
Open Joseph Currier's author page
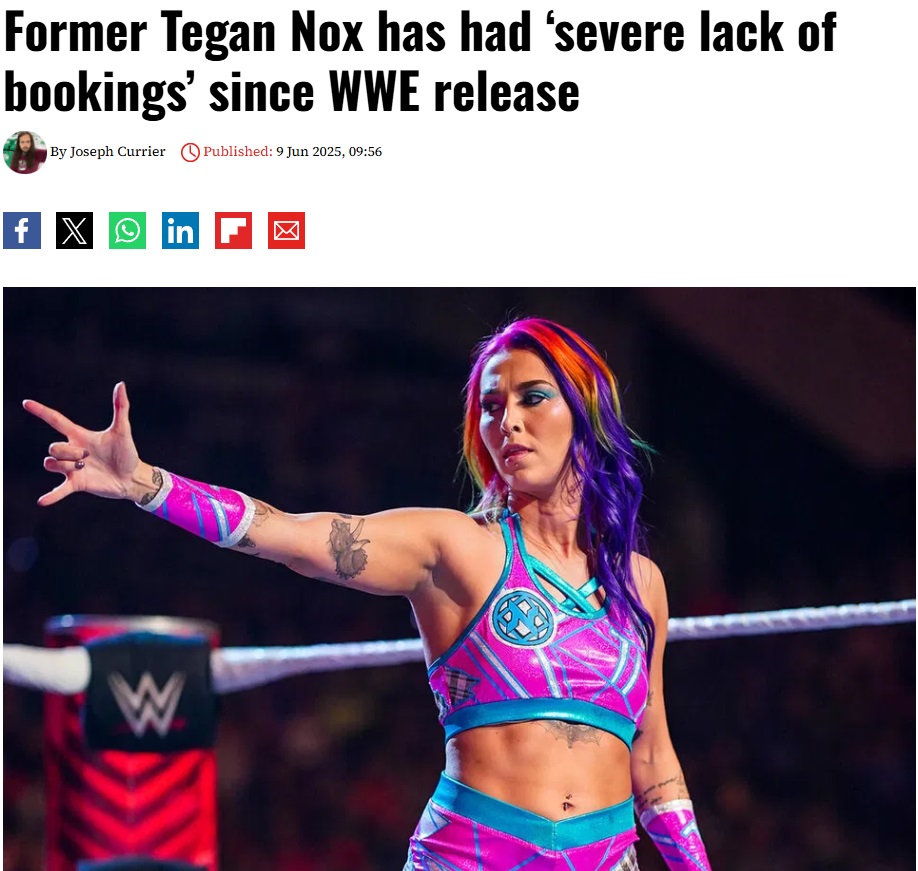pyautogui.click(x=117, y=152)
